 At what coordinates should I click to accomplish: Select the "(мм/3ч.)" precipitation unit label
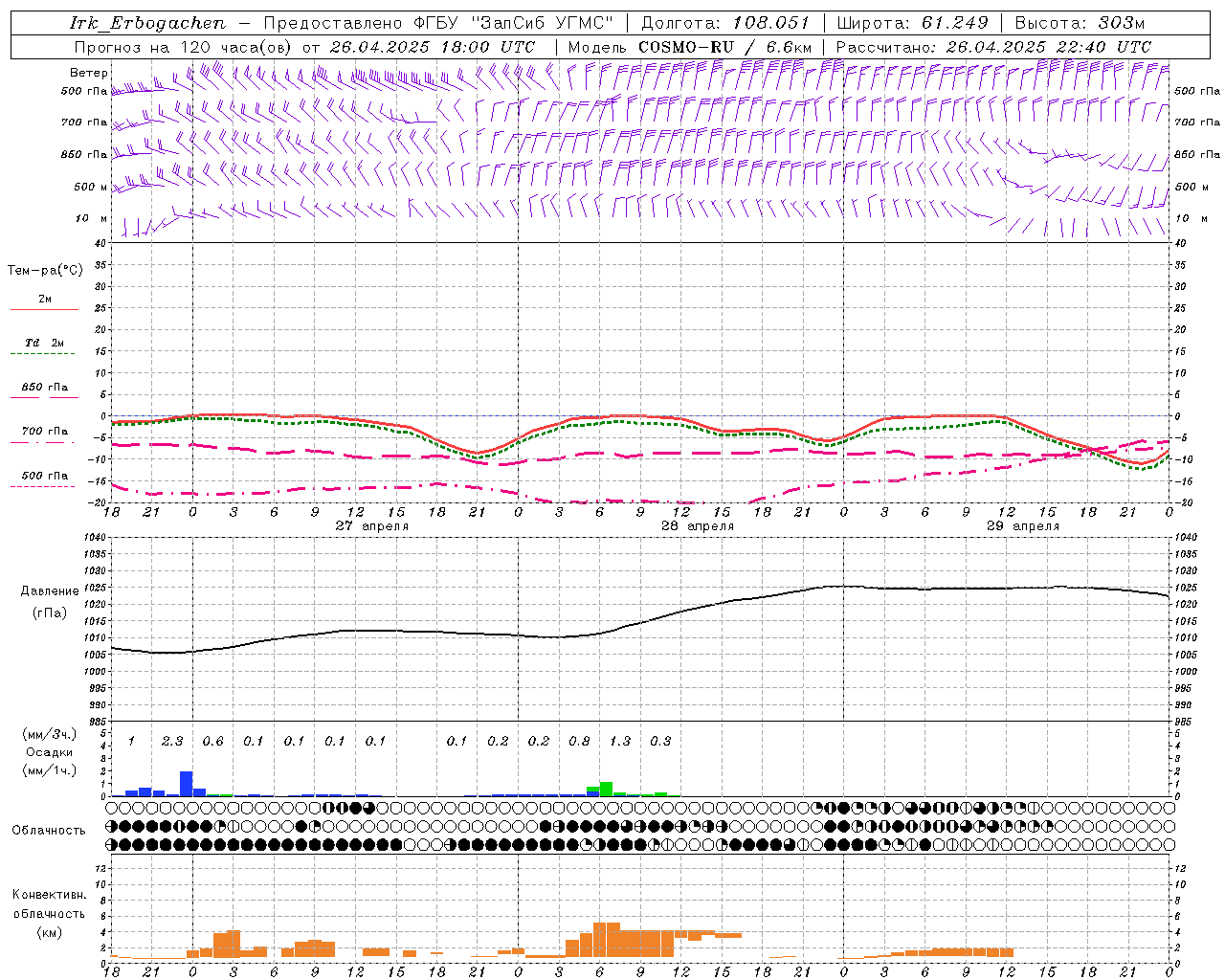(x=49, y=734)
